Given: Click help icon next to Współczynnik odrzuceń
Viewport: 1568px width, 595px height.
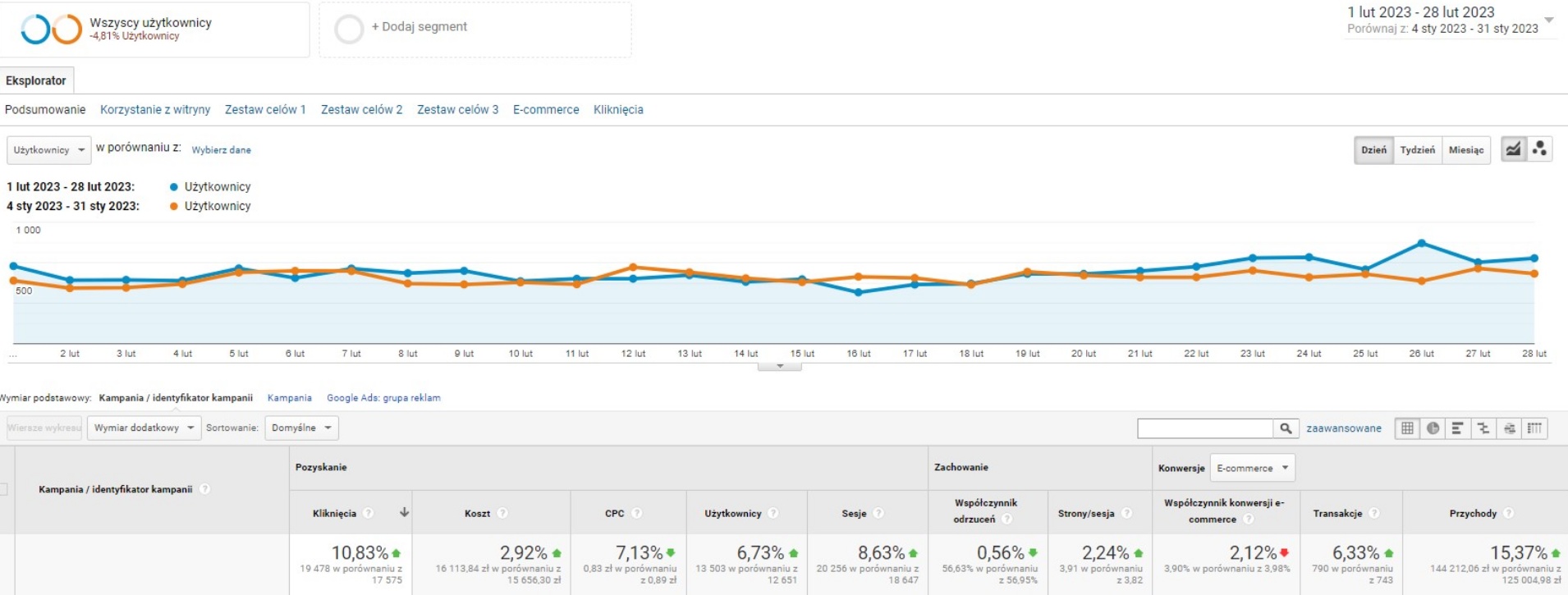Looking at the screenshot, I should 1007,519.
